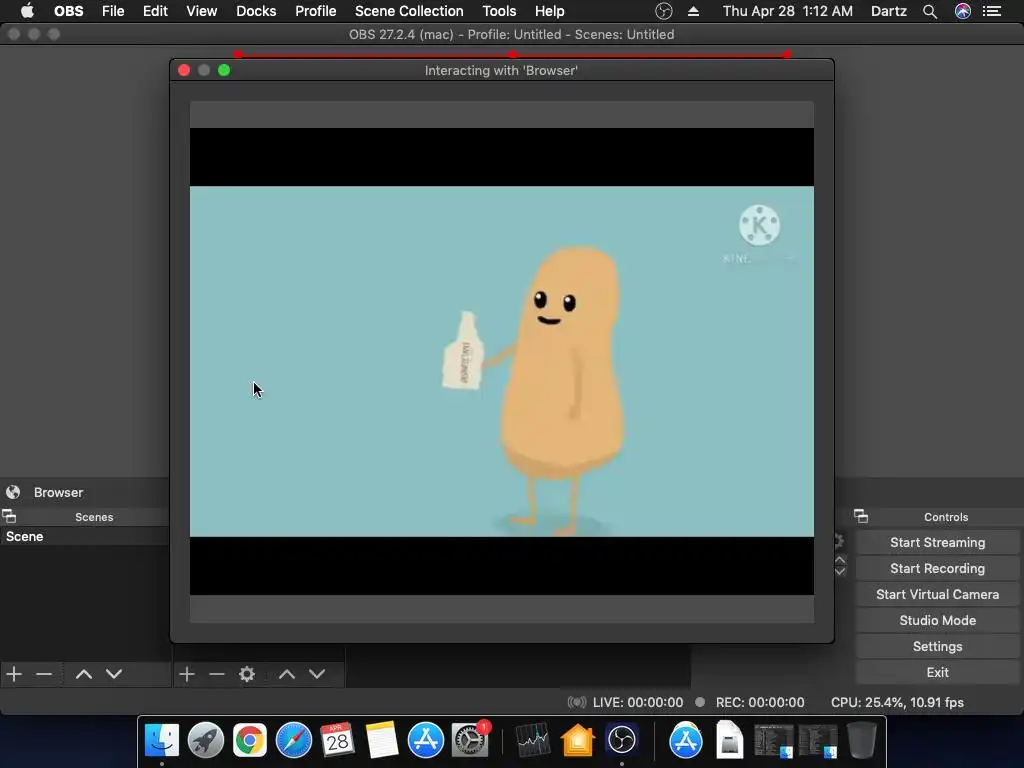Click the 'REC: 00:00:00' status text
The height and width of the screenshot is (768, 1024).
click(760, 703)
